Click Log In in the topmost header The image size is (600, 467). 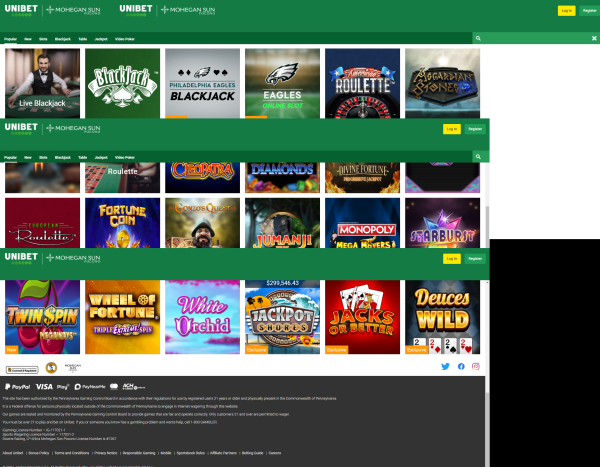point(566,11)
